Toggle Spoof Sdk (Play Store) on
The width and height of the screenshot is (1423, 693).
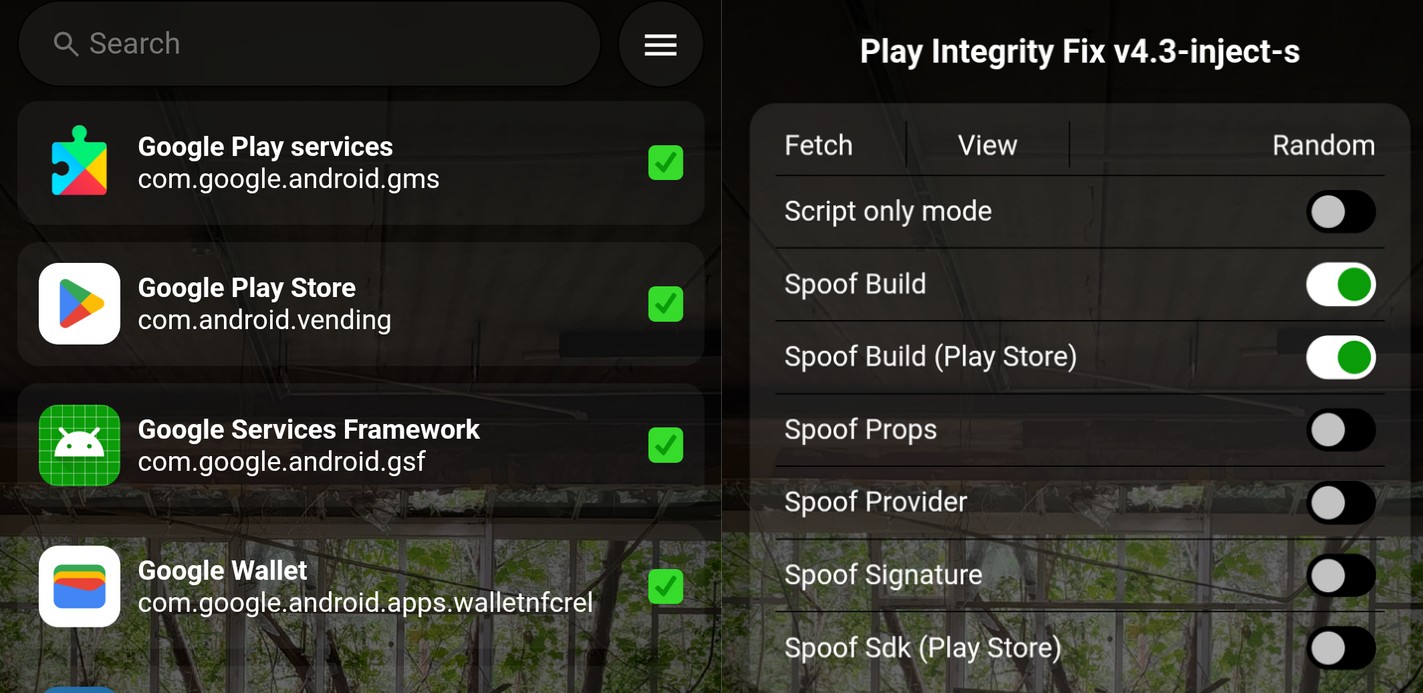pos(1340,648)
